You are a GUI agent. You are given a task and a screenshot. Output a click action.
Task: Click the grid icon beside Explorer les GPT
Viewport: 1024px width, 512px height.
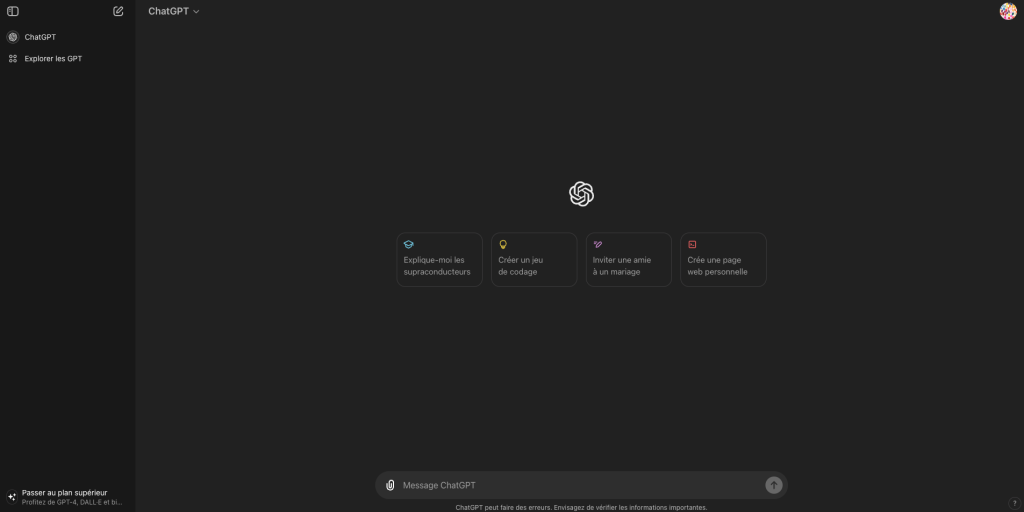coord(13,59)
